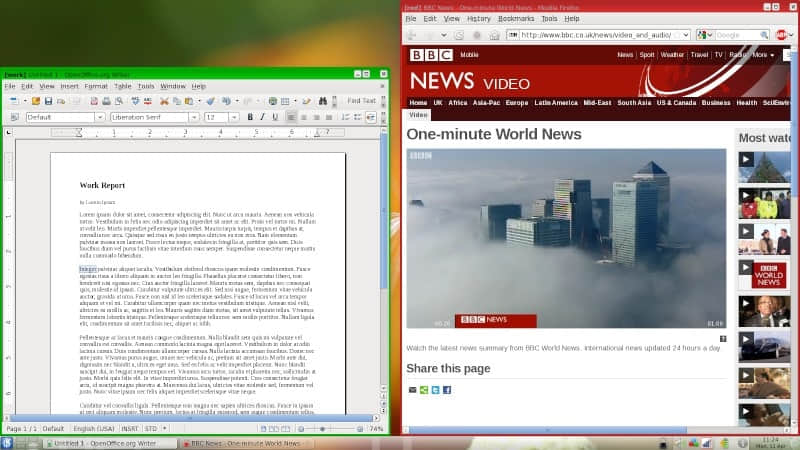Image resolution: width=800 pixels, height=450 pixels.
Task: Click the Cut scissors icon in Writer
Action: 165,101
